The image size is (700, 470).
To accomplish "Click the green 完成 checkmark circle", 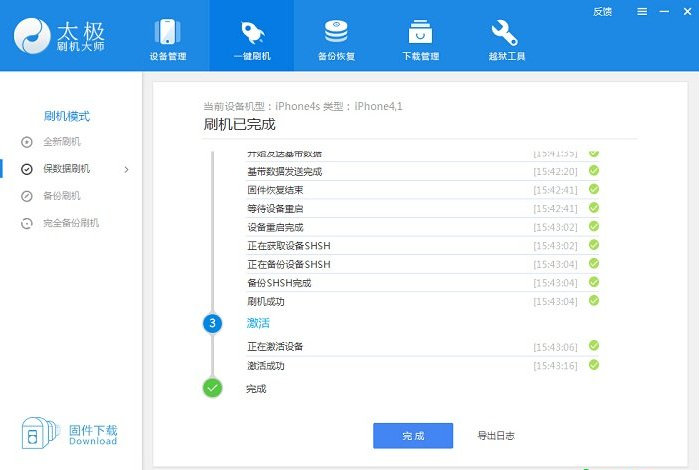I will click(x=212, y=388).
